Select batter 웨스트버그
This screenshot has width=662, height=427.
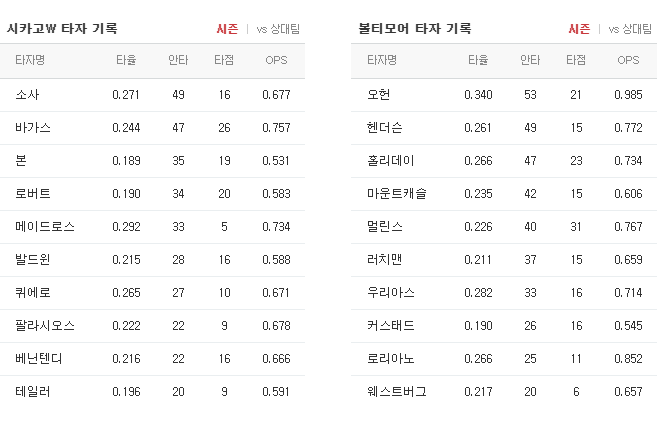tap(397, 391)
